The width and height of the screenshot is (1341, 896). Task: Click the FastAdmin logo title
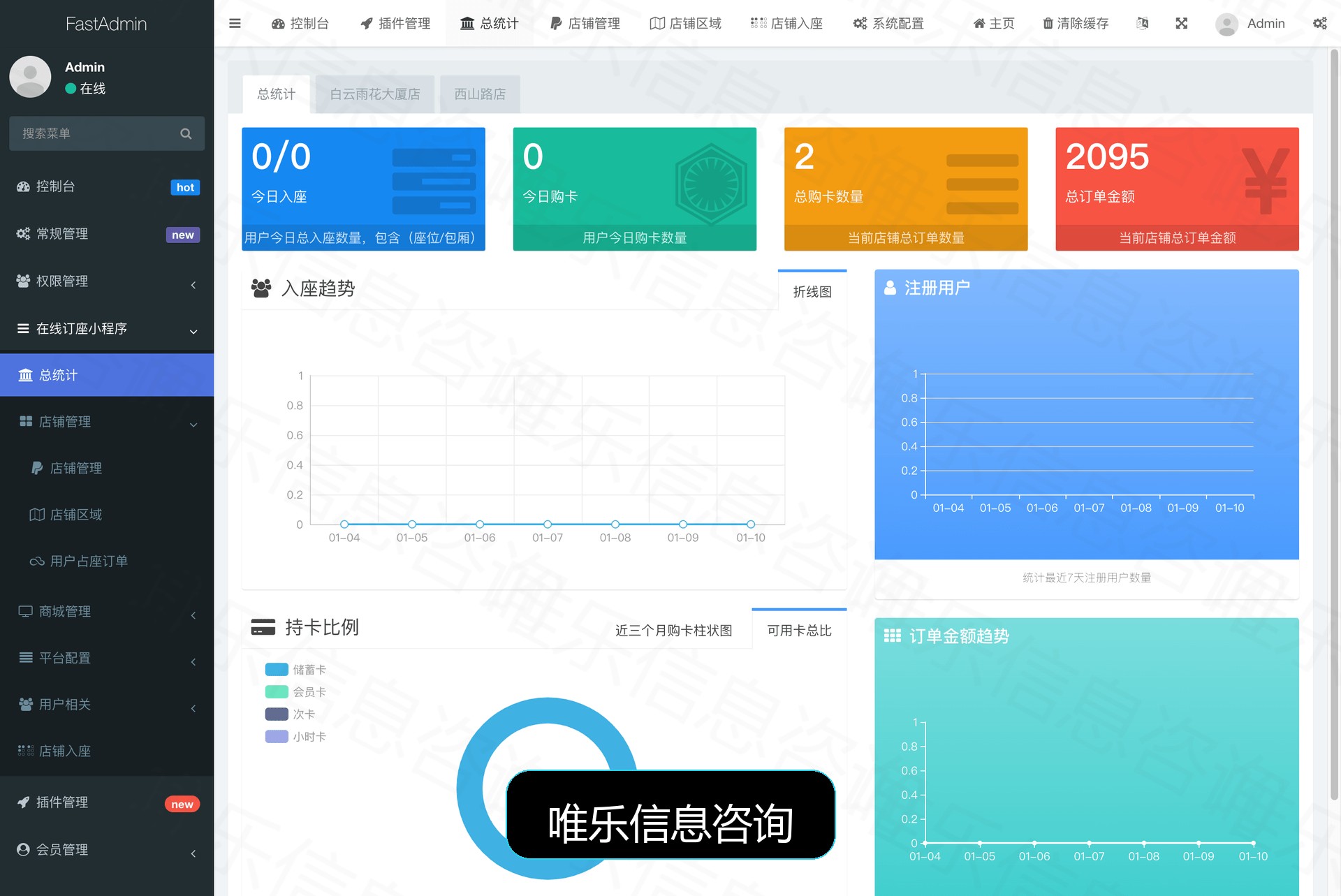(106, 24)
